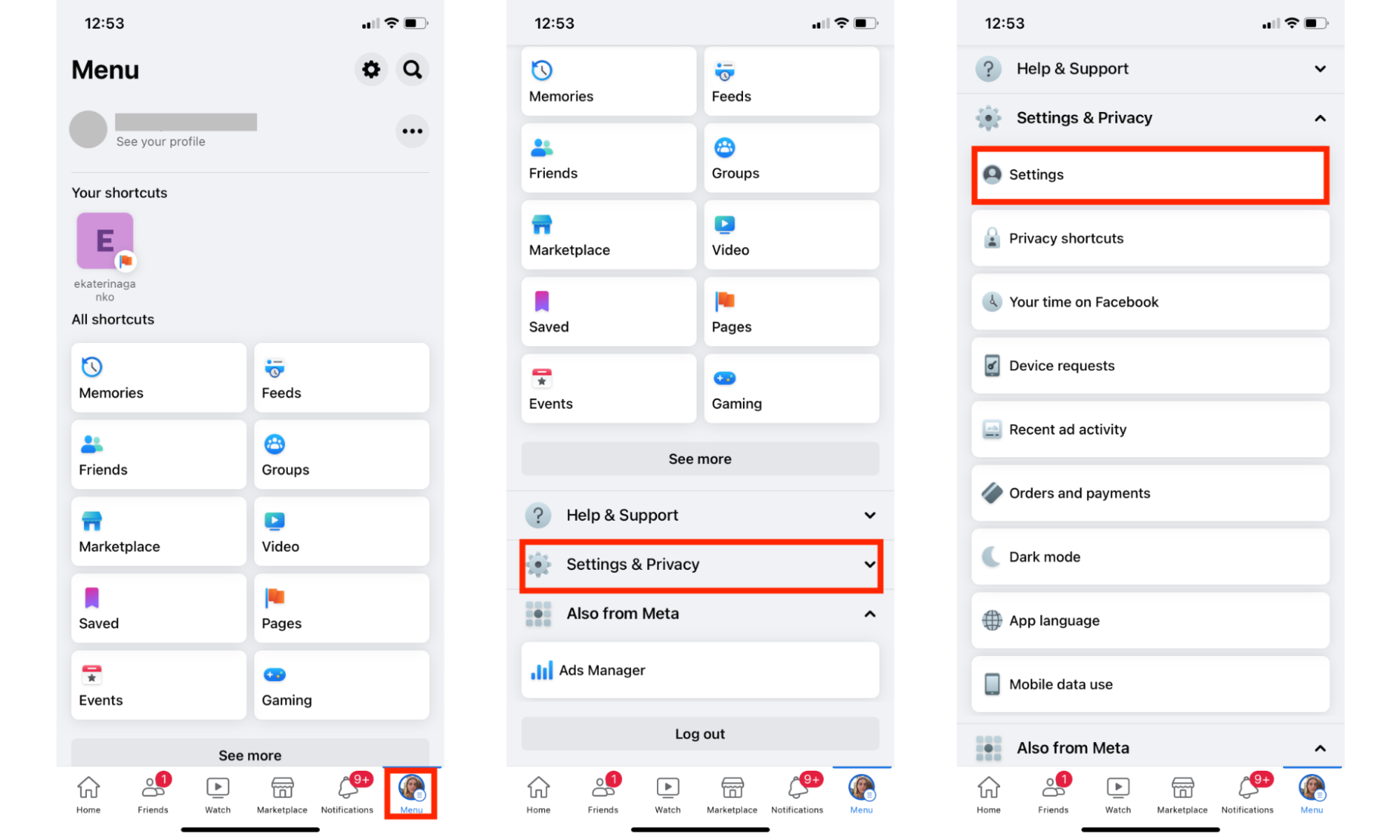Tap Watch tab in left screen bottom bar
The image size is (1400, 840).
click(x=218, y=794)
